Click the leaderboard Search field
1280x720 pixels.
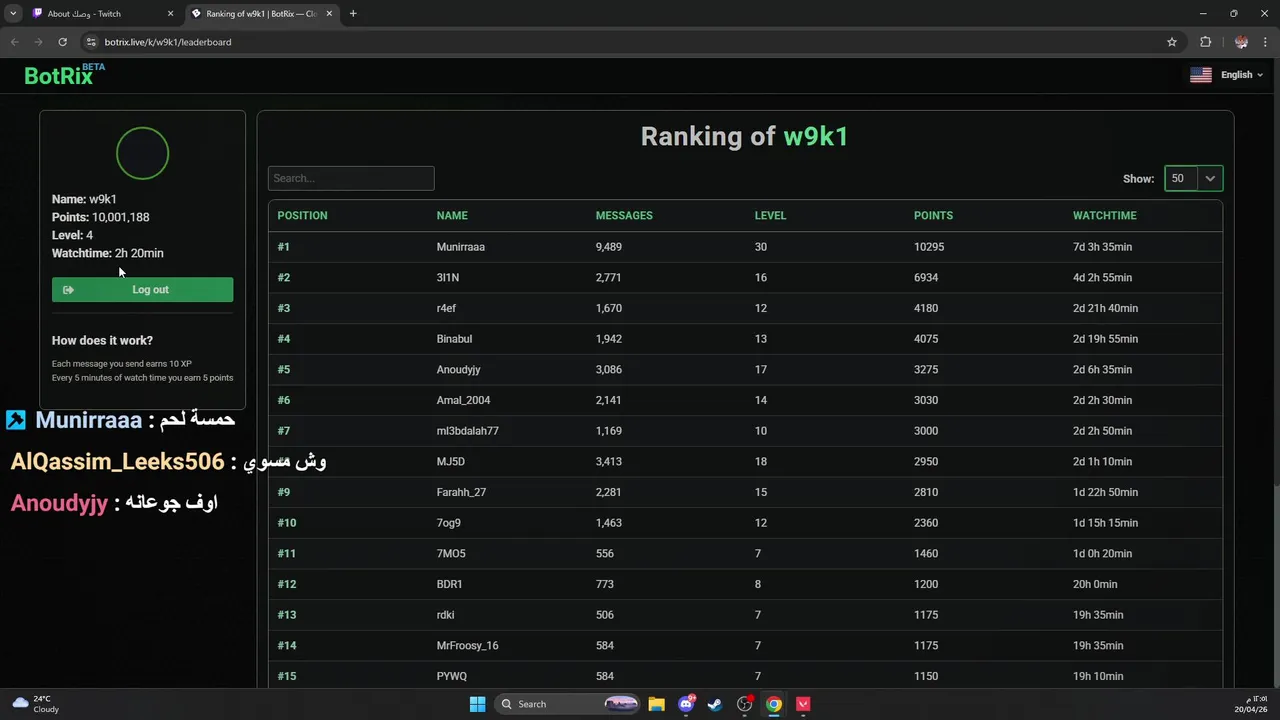coord(351,178)
